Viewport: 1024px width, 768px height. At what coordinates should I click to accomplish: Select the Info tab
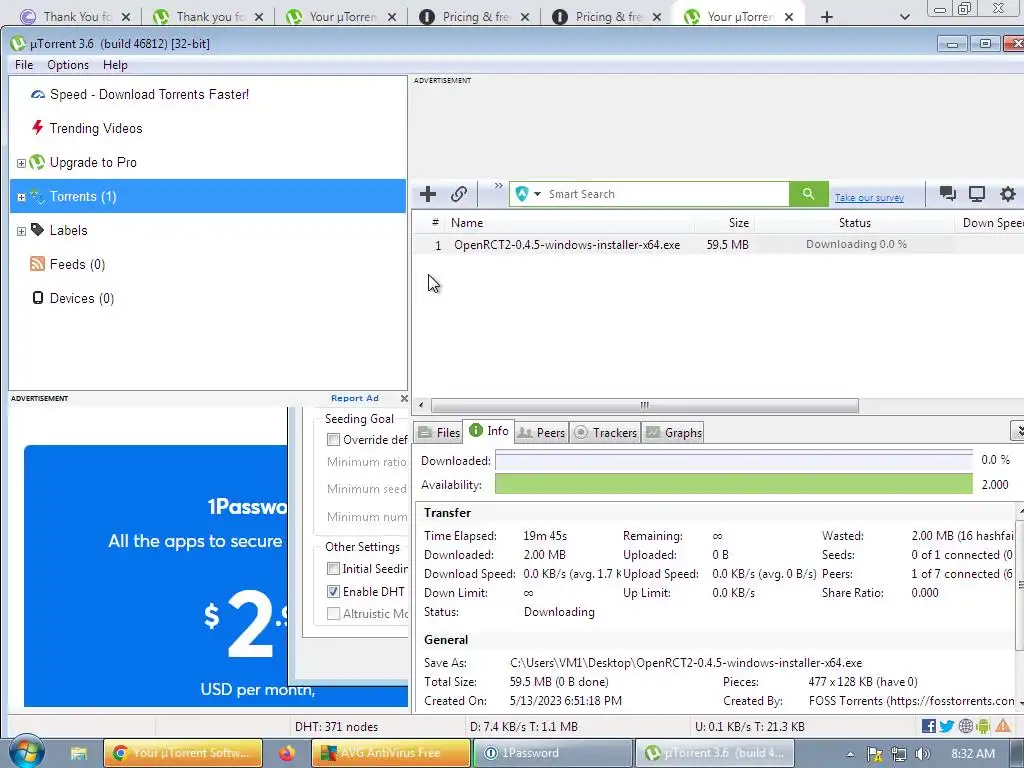pyautogui.click(x=488, y=430)
